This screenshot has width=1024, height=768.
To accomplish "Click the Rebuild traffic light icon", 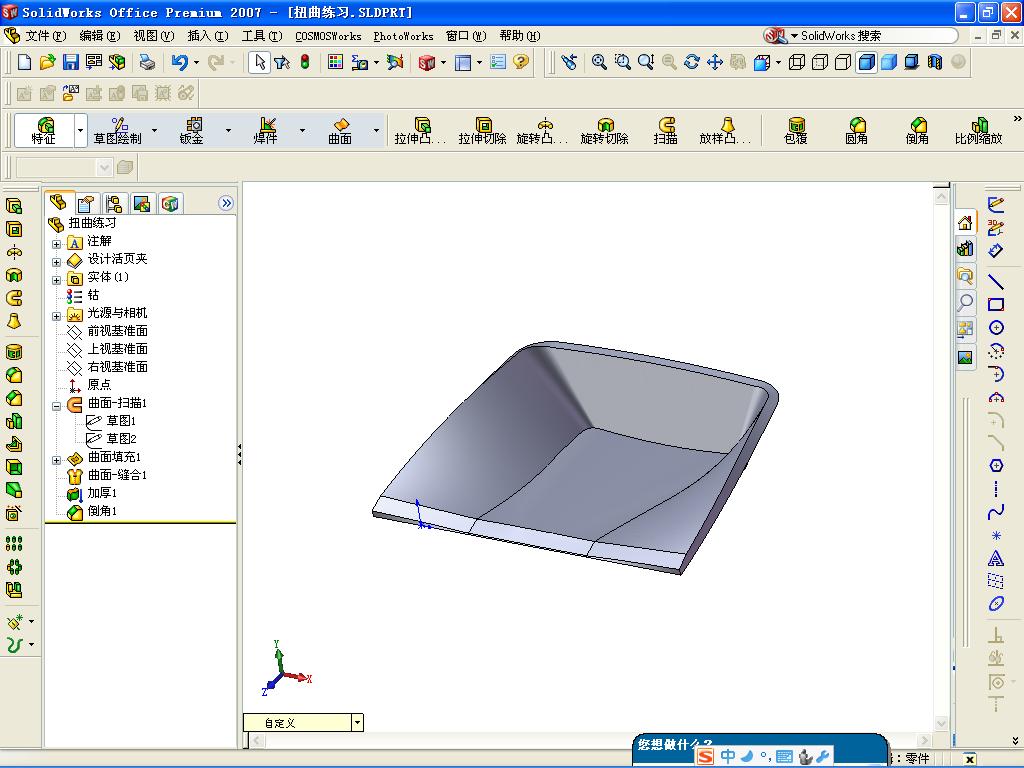I will [x=305, y=62].
